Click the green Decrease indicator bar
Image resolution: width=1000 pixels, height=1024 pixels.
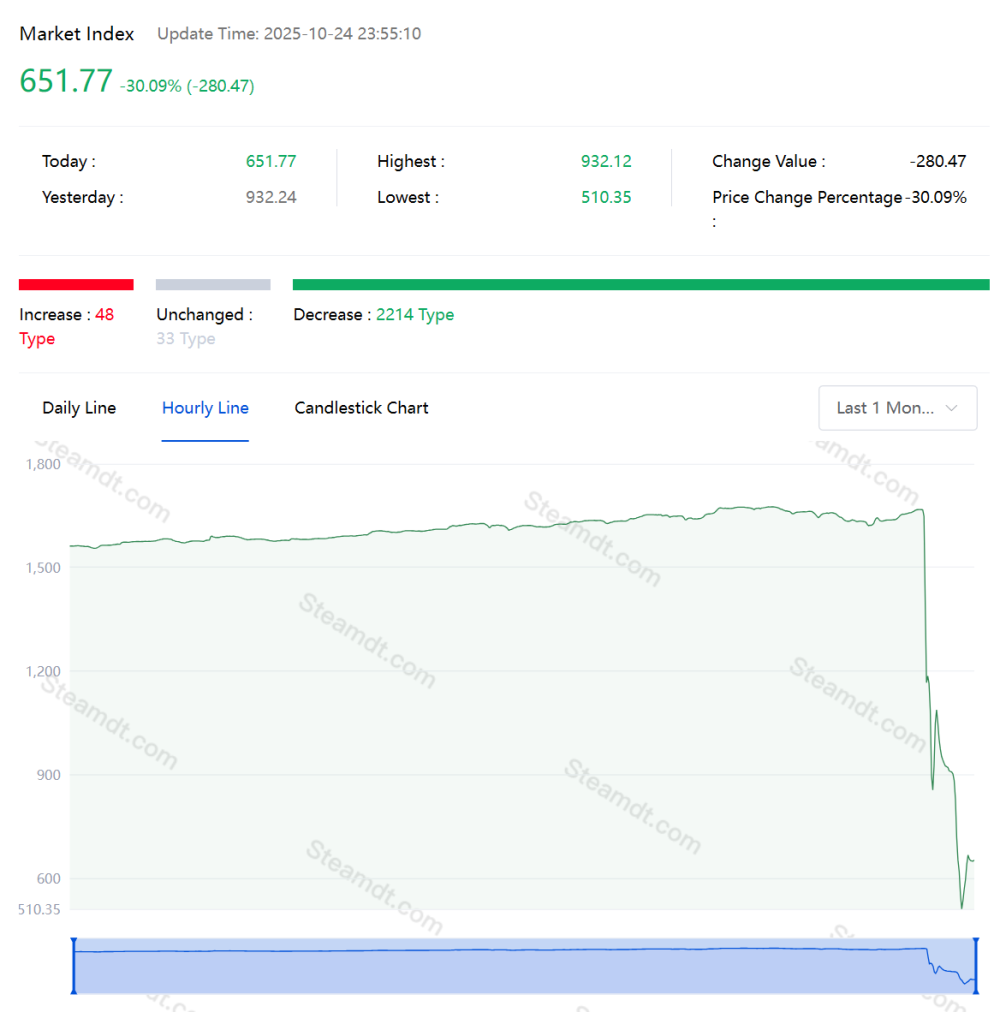tap(641, 285)
